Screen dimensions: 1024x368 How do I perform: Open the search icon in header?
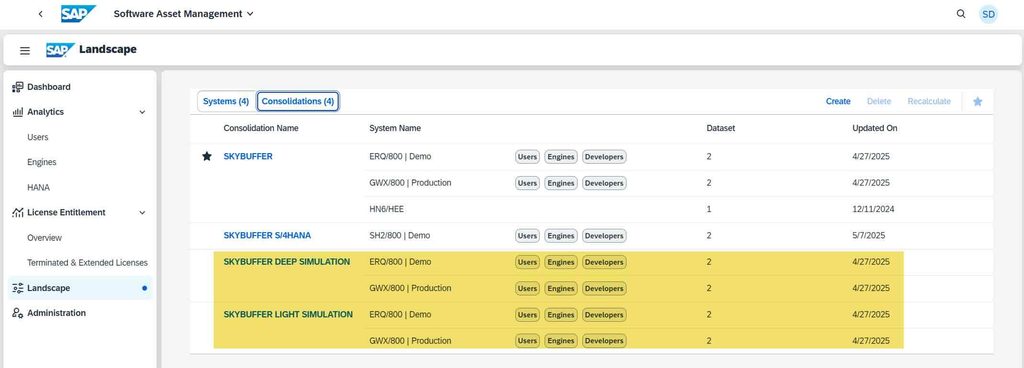[961, 14]
